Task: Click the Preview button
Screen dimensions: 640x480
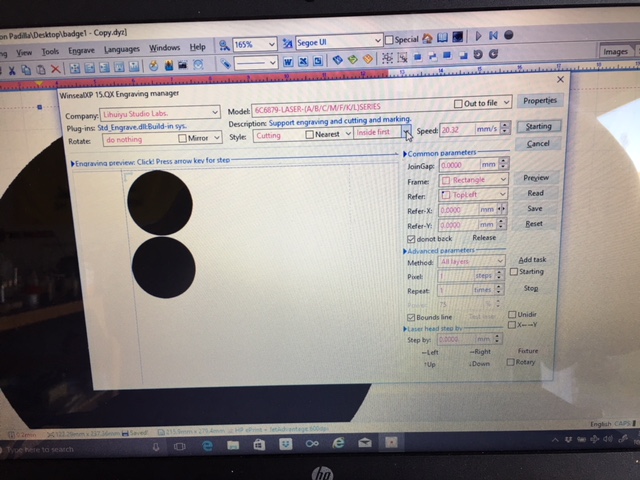Action: point(536,178)
